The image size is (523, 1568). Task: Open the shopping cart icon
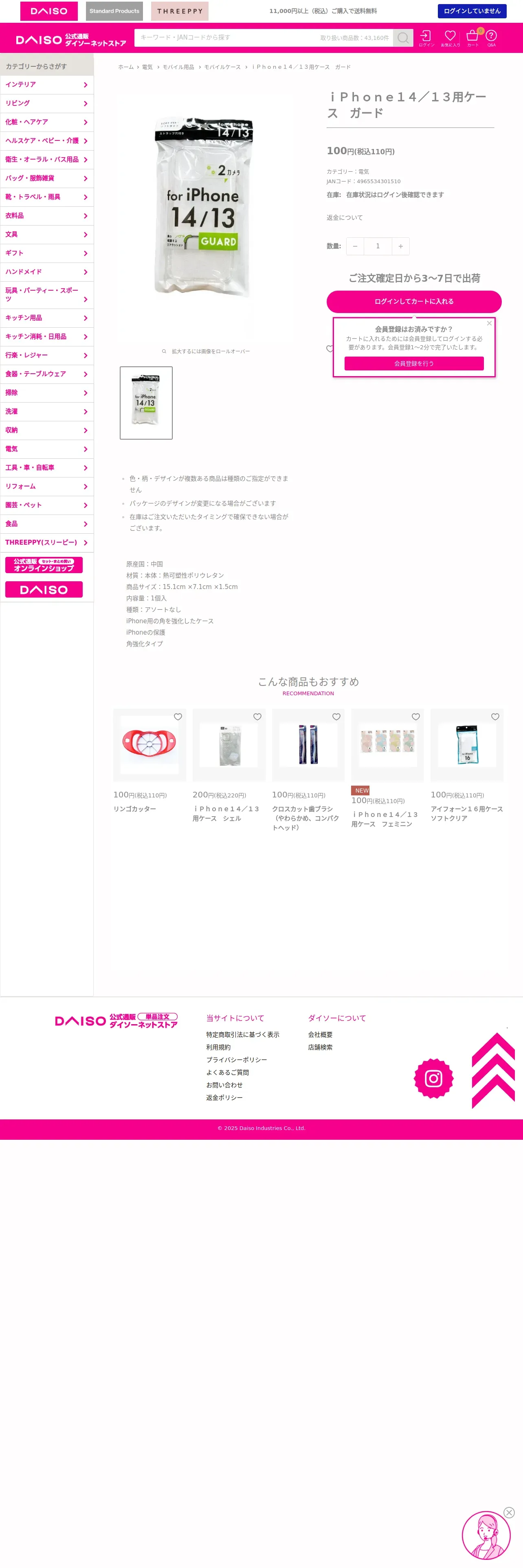[x=472, y=38]
